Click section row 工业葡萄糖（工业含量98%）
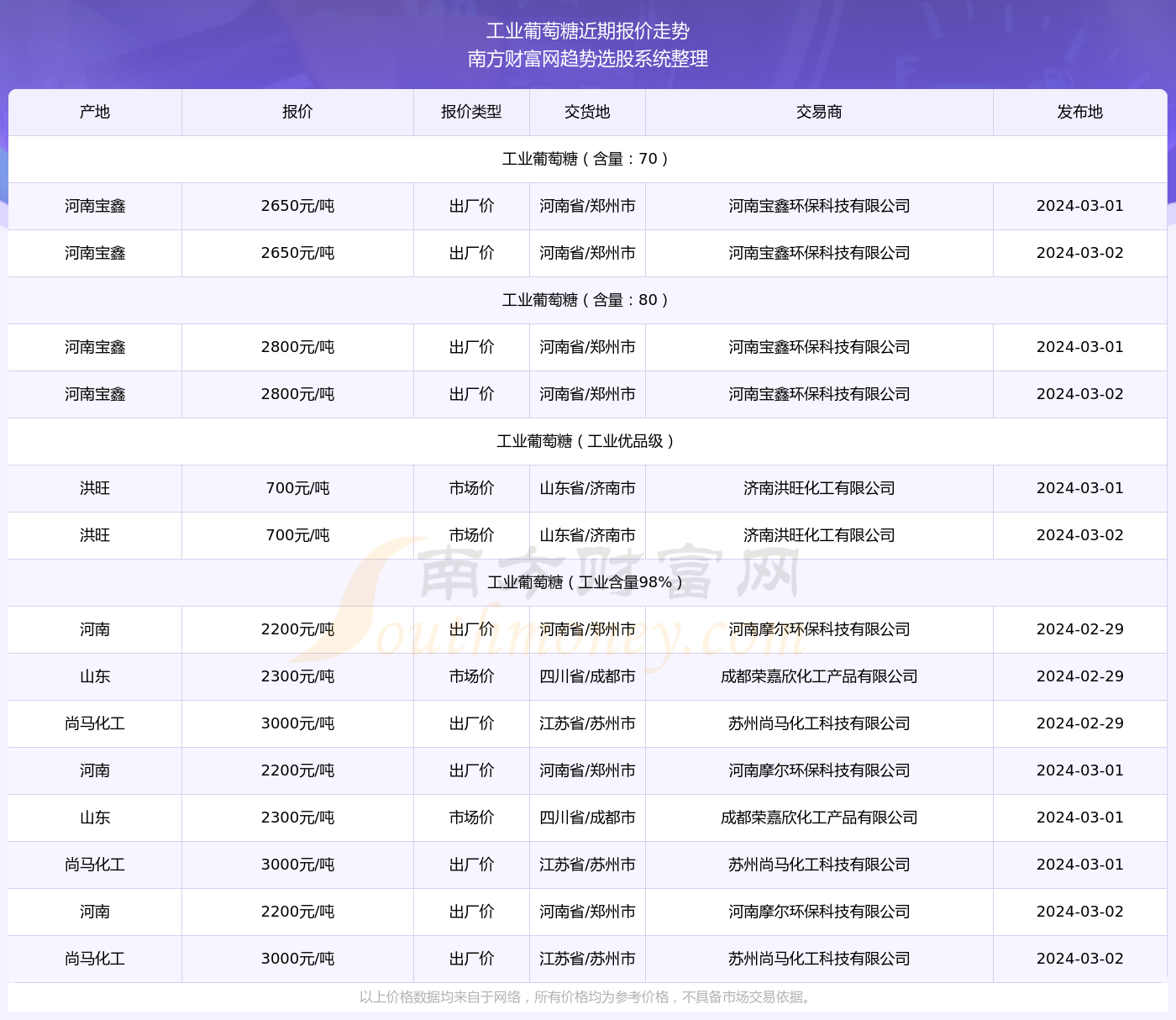 (588, 582)
